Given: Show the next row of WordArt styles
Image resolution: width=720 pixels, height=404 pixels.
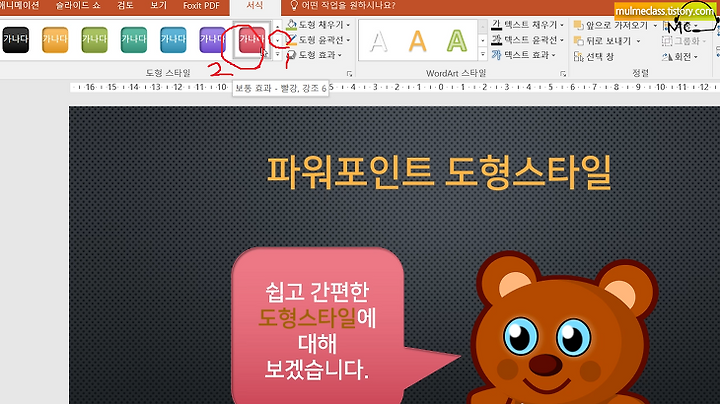Looking at the screenshot, I should 483,40.
